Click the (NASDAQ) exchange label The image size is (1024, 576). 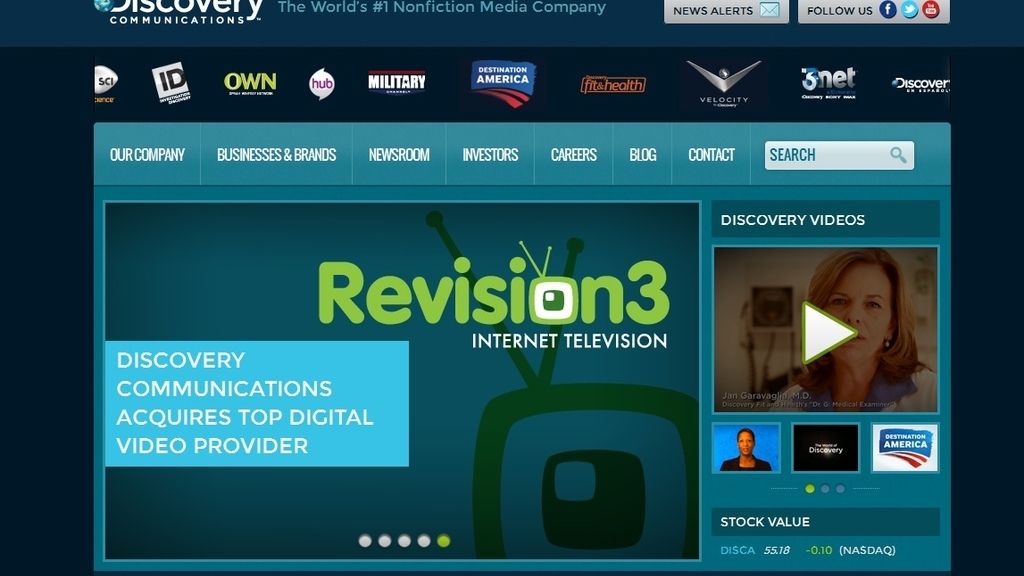tap(867, 551)
